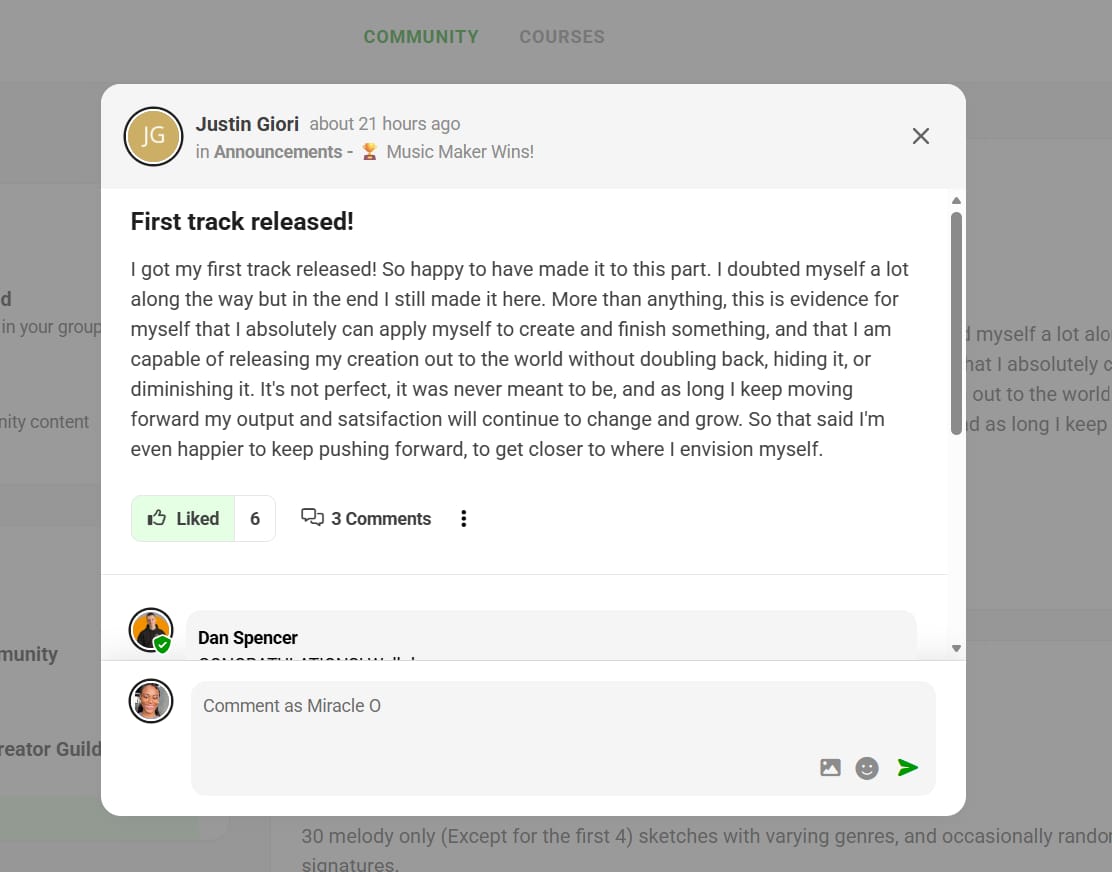The height and width of the screenshot is (872, 1112).
Task: Toggle the Liked thumbs-up button
Action: 183,518
